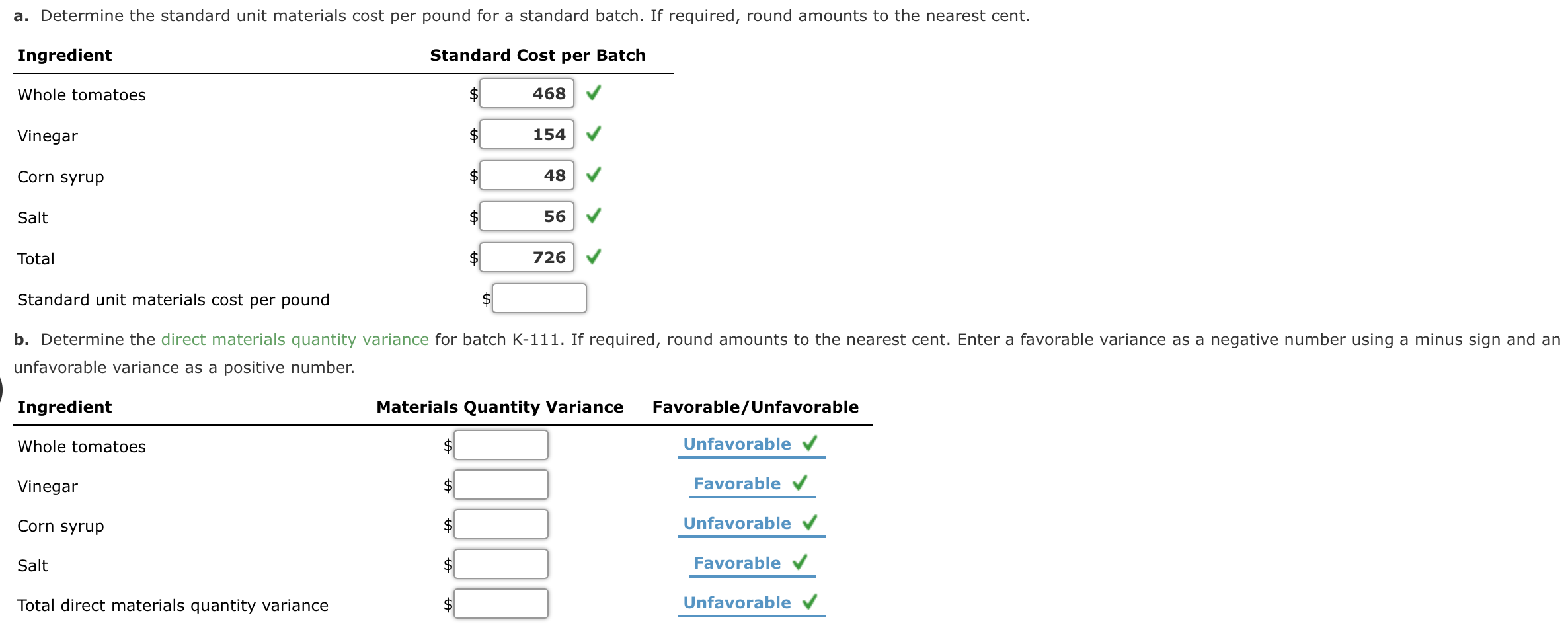Screen dimensions: 1568x632
Task: Click the Corn syrup variance input box
Action: pos(500,524)
